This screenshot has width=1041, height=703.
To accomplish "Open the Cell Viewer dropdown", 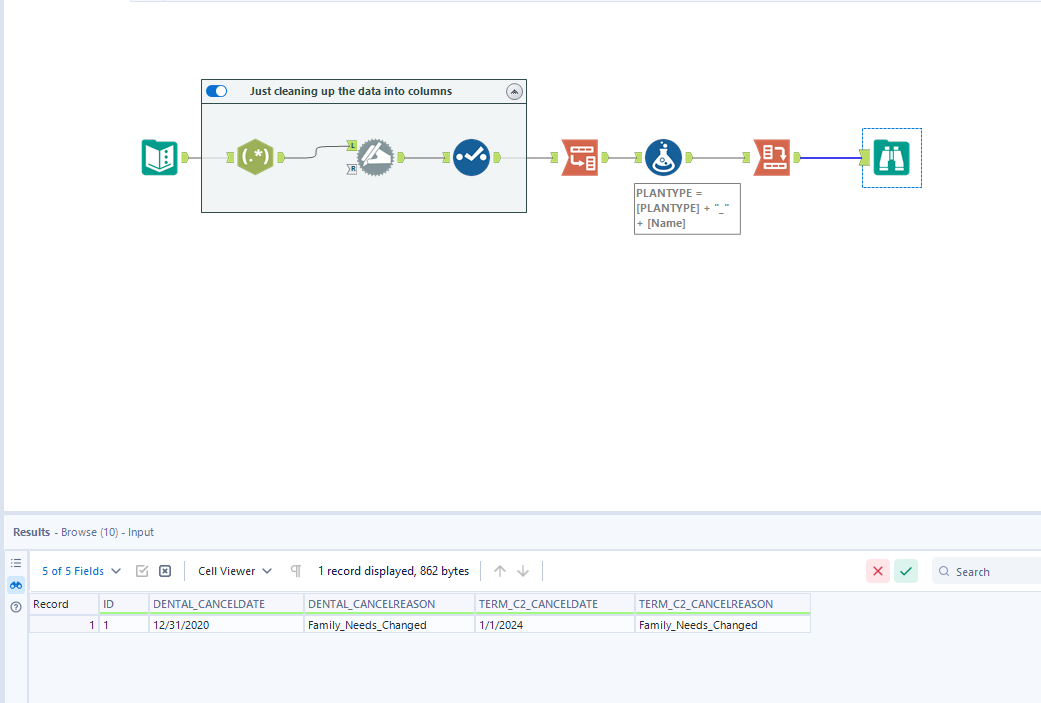I will pos(232,570).
